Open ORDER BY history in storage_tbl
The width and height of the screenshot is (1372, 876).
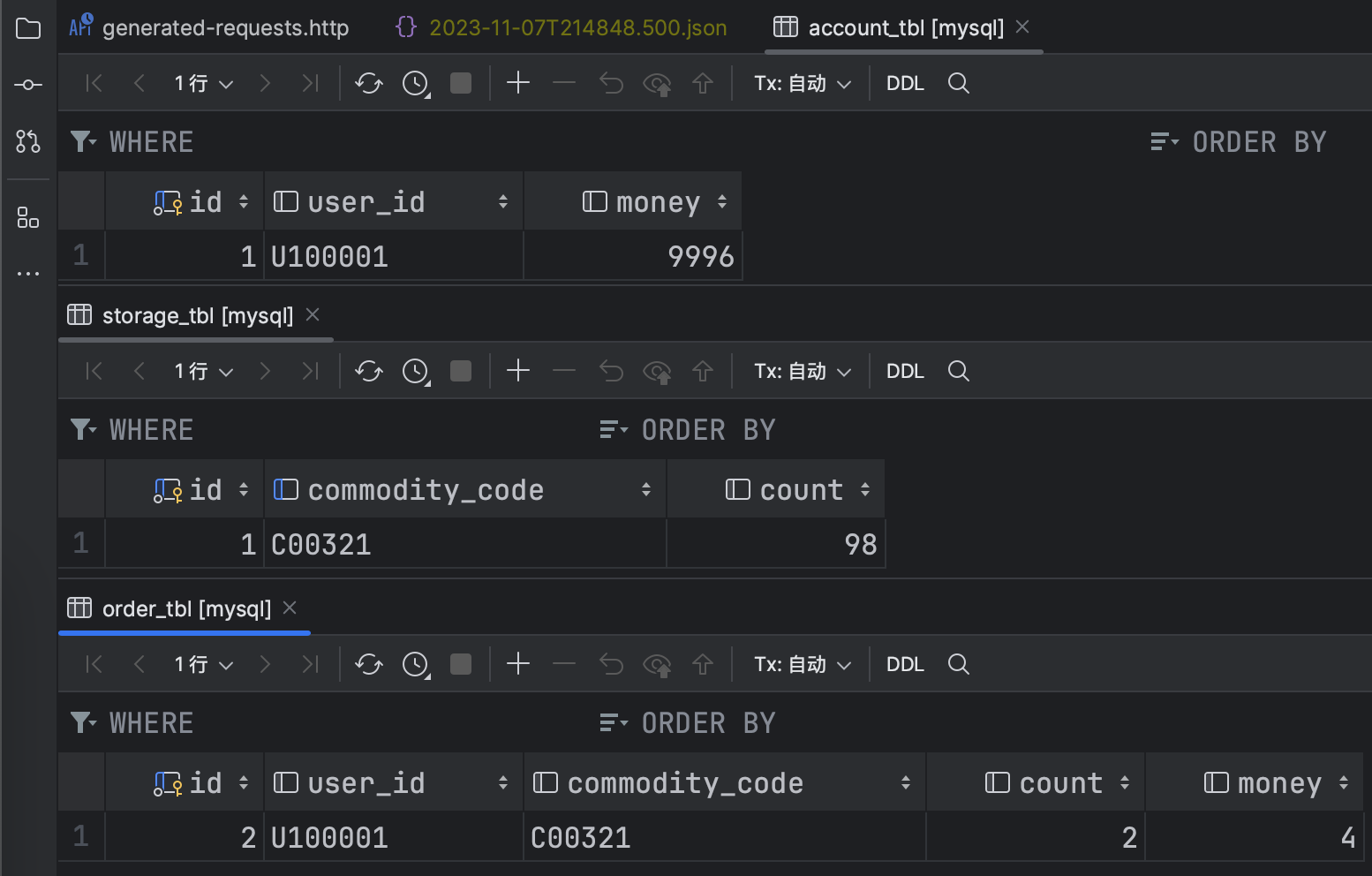coord(614,430)
